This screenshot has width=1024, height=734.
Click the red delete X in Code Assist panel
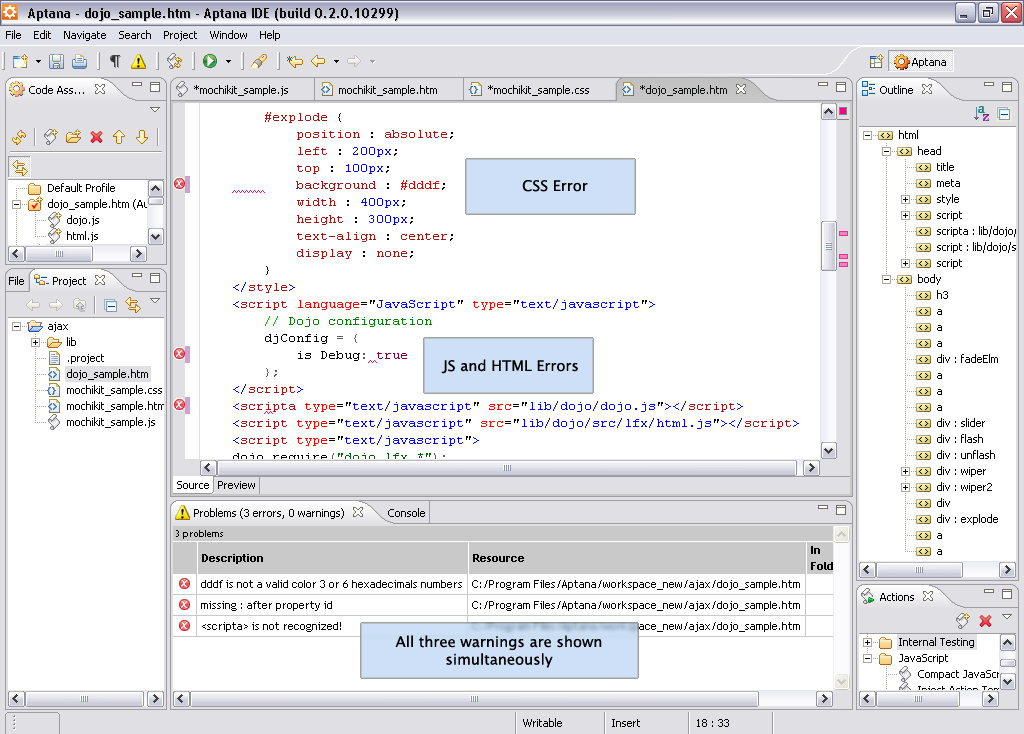coord(97,137)
